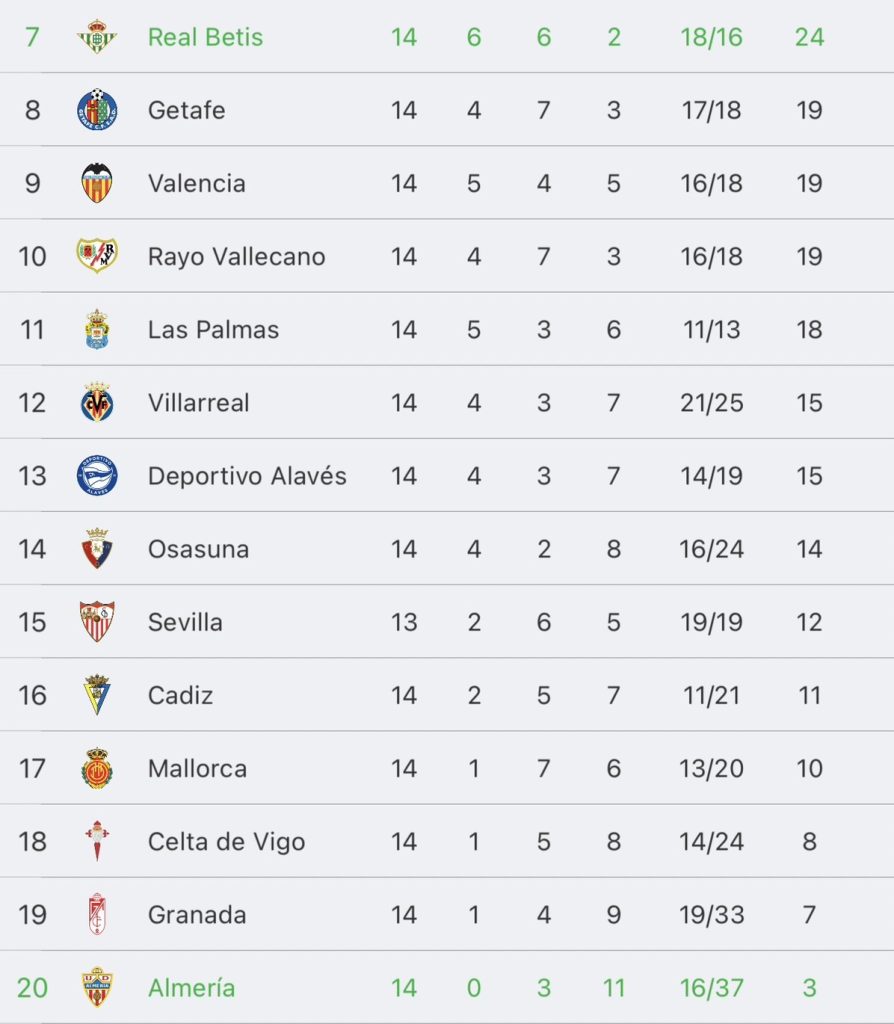Tap the Rayo Vallecano crest
The image size is (894, 1024).
tap(97, 256)
